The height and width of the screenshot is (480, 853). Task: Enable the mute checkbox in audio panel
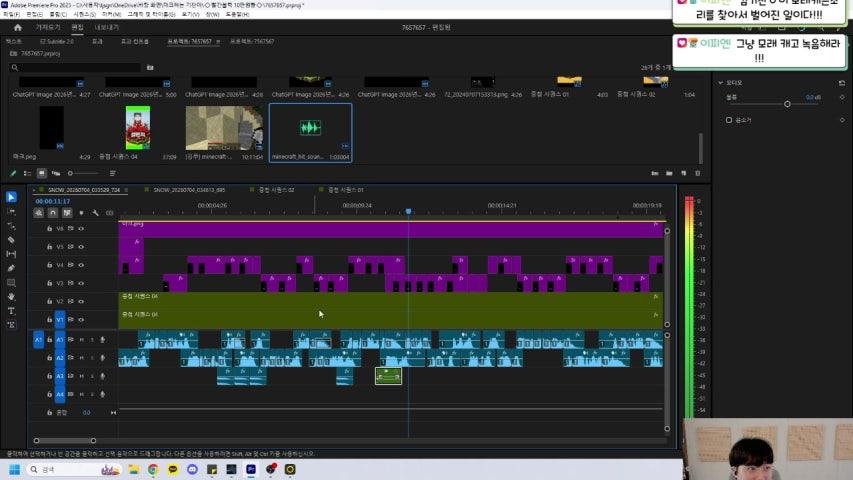729,120
